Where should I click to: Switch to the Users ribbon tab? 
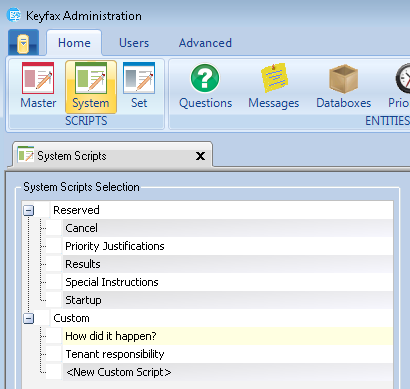[134, 43]
